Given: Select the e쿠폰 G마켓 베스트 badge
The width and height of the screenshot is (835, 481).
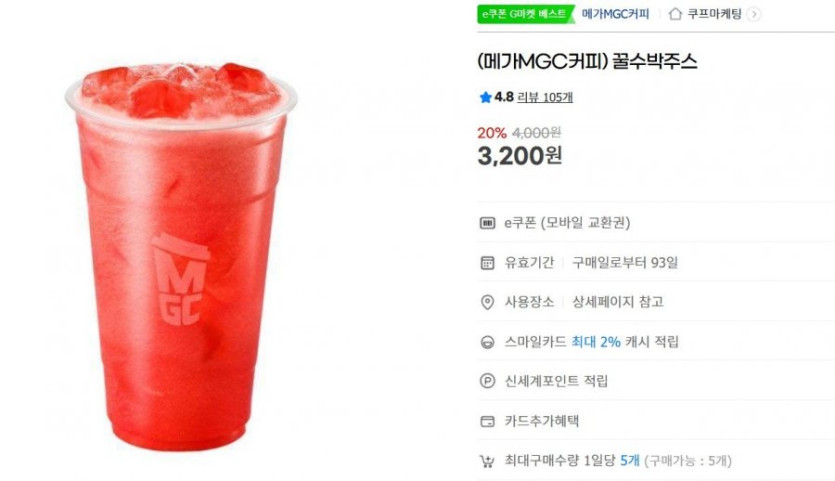Looking at the screenshot, I should (525, 14).
